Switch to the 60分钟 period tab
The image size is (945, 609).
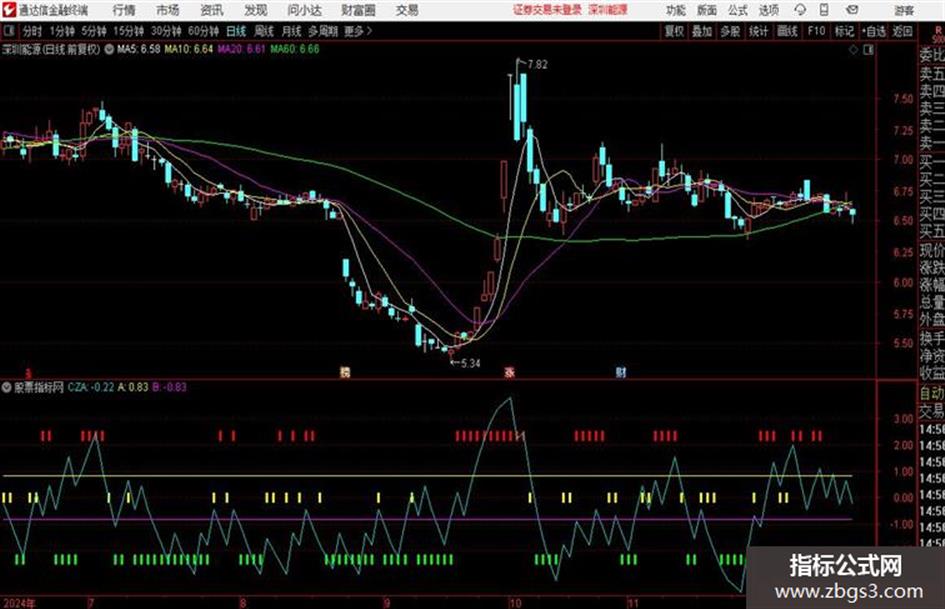tap(203, 31)
